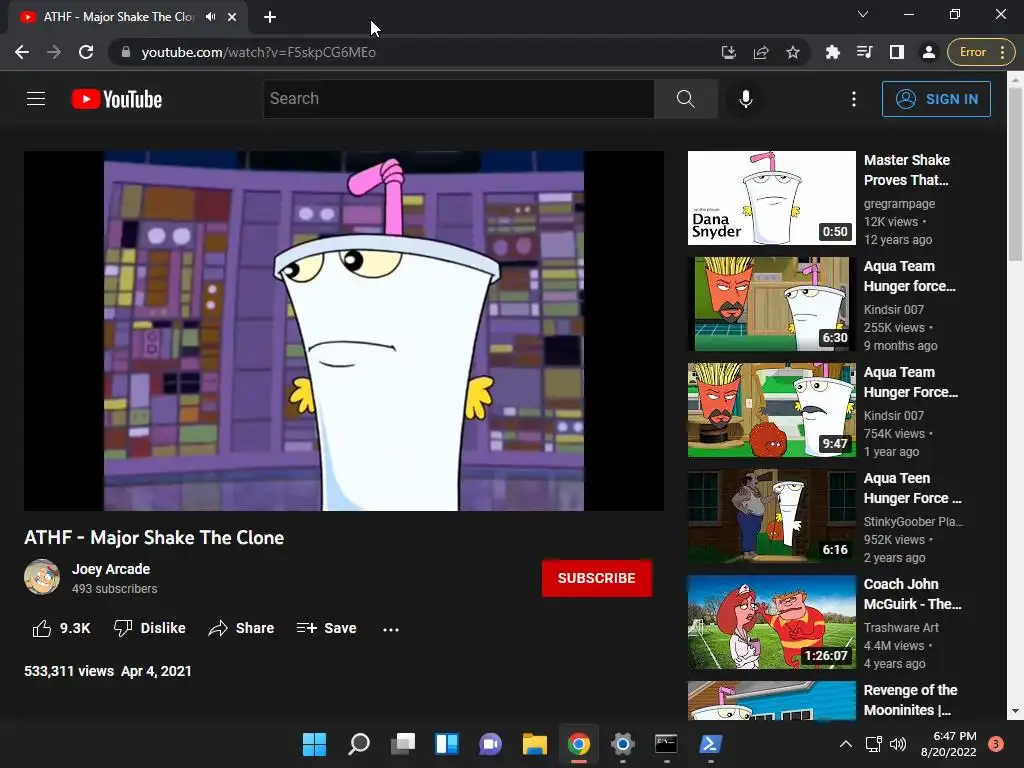Open Task View on taskbar
Screen dimensions: 1024x768
(403, 744)
